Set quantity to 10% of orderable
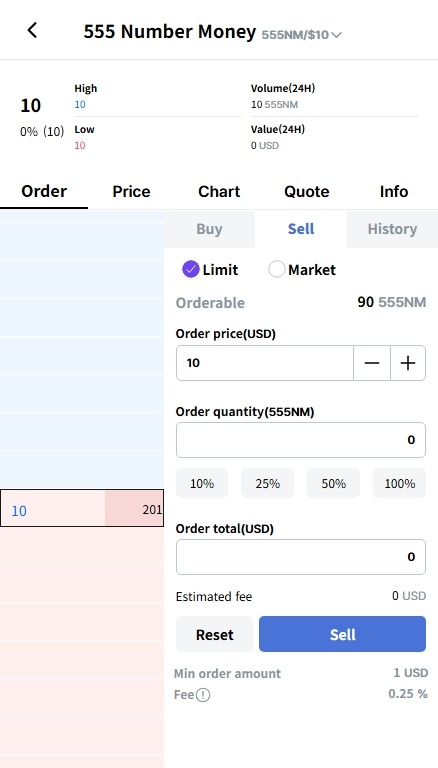Image resolution: width=438 pixels, height=768 pixels. [x=202, y=483]
